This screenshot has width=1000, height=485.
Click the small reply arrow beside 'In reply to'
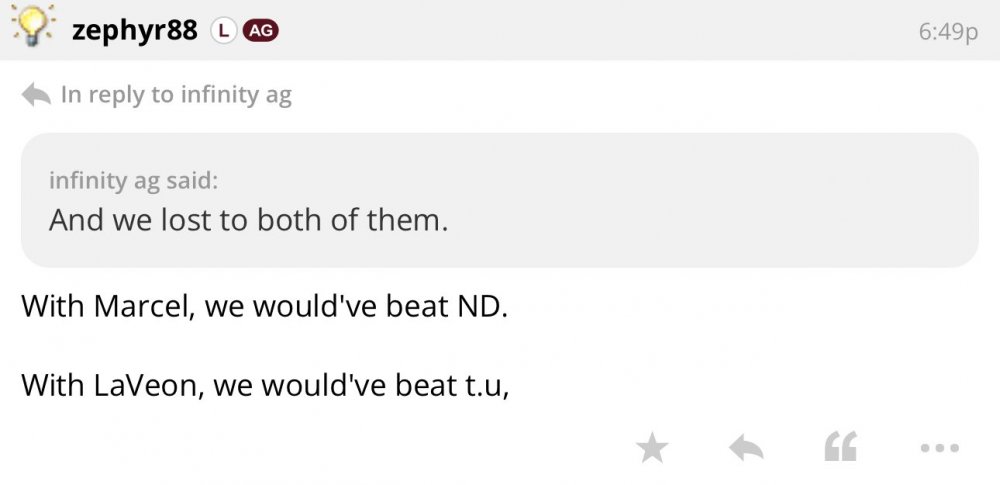[x=36, y=95]
